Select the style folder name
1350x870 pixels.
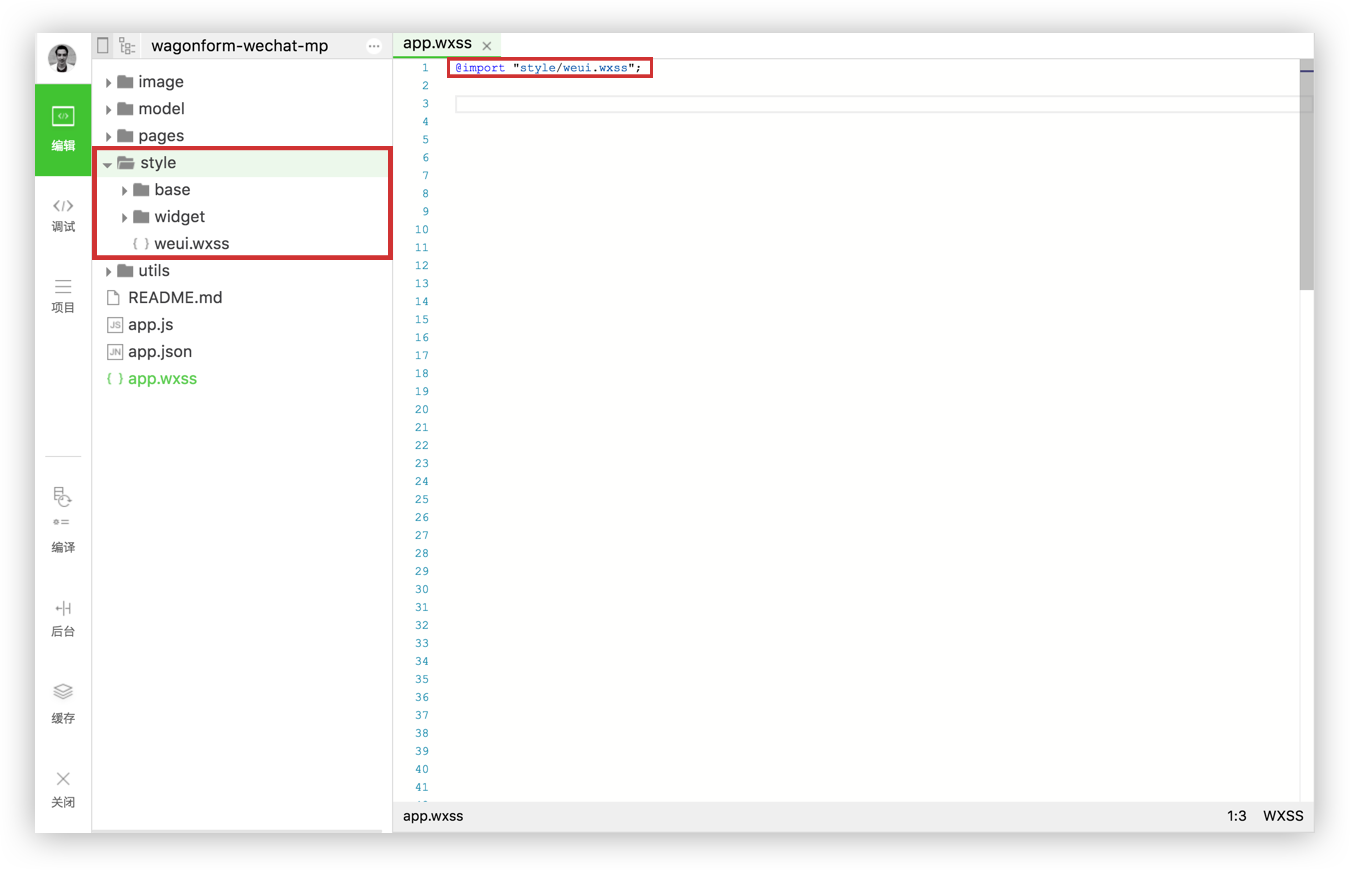coord(158,163)
